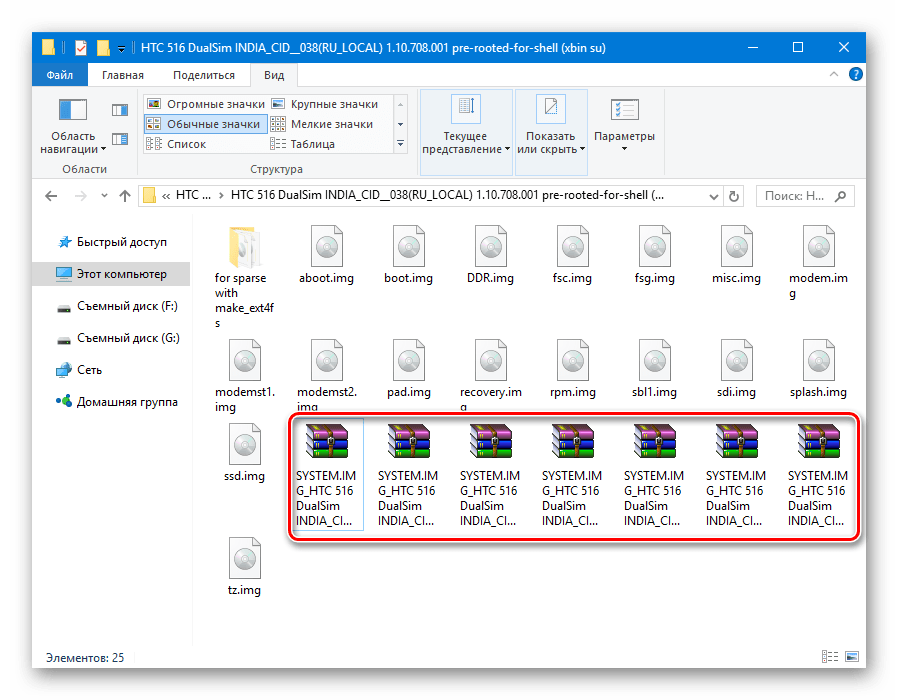Viewport: 898px width, 700px height.
Task: Select the sdi.img file icon
Action: [x=736, y=360]
